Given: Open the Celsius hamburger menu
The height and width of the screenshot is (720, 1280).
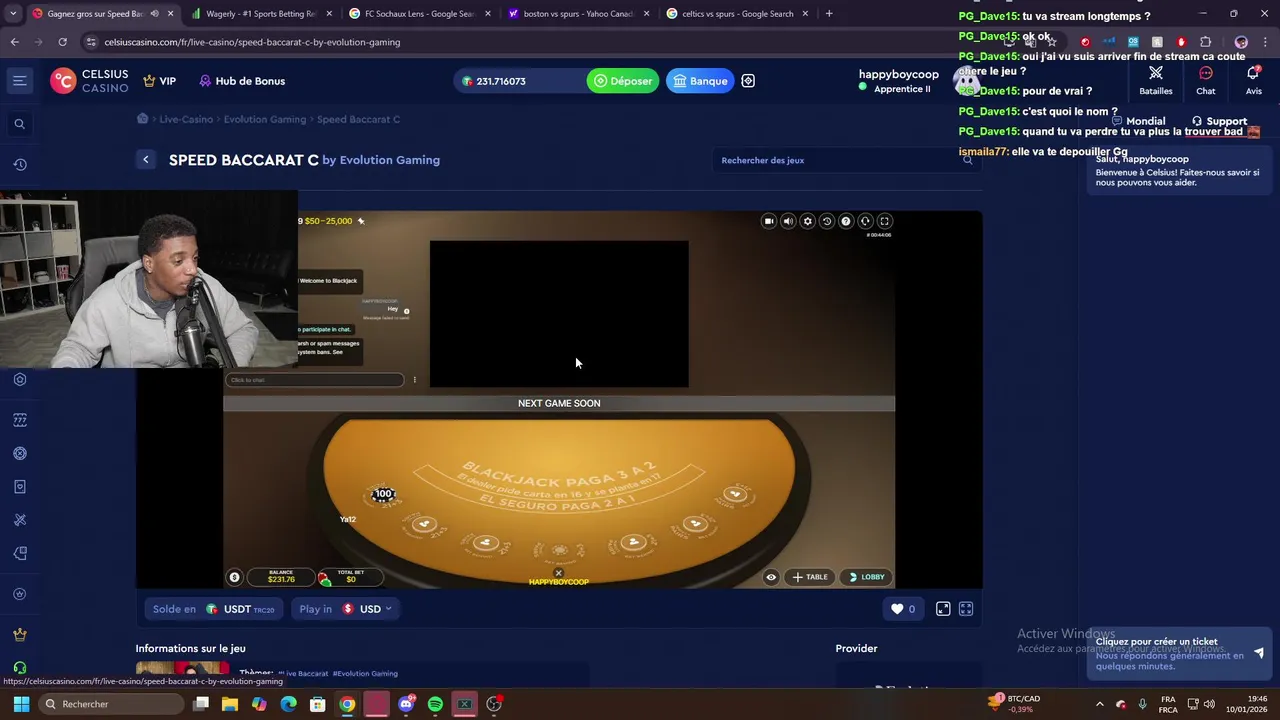Looking at the screenshot, I should [x=19, y=81].
